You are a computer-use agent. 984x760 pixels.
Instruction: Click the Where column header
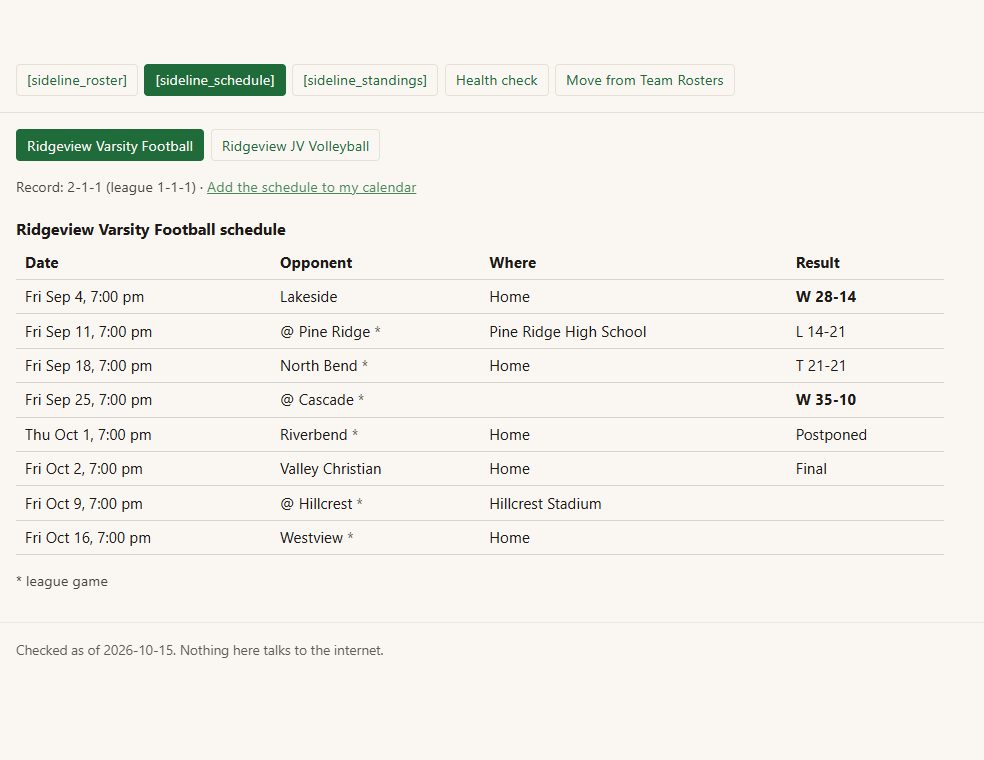tap(512, 263)
